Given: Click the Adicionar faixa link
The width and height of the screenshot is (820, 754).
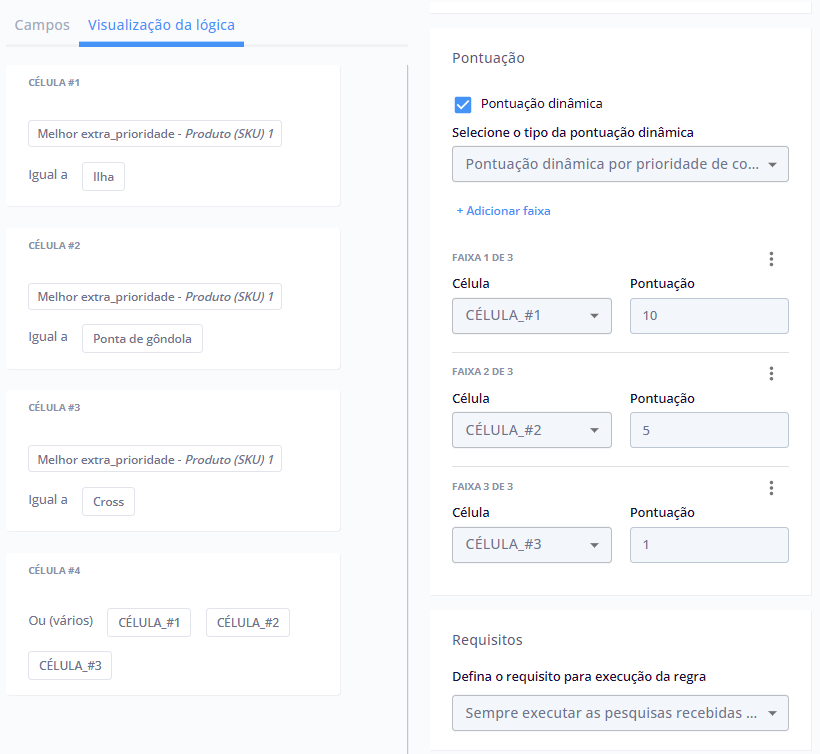Looking at the screenshot, I should (x=503, y=211).
